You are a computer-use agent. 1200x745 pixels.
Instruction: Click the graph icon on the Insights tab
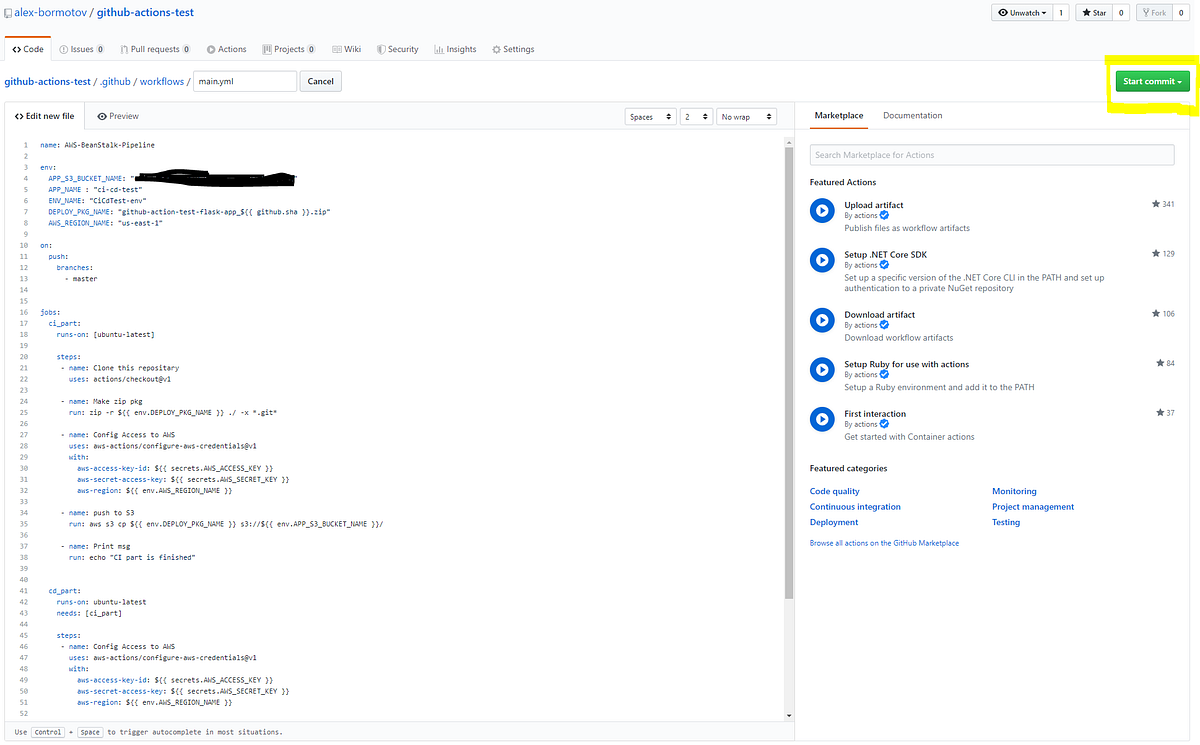tap(437, 48)
